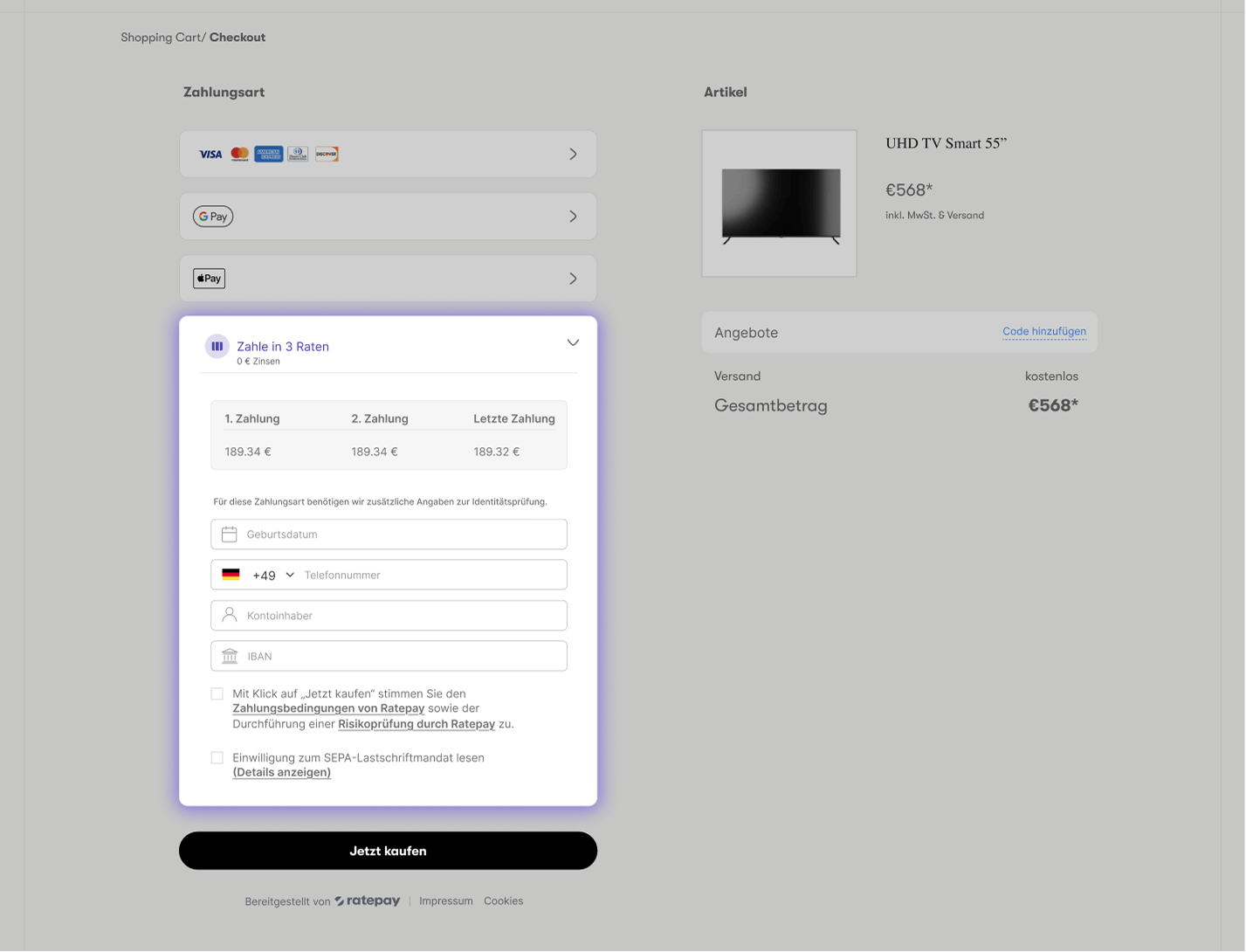The width and height of the screenshot is (1246, 952).
Task: Check the Ratepay Zahlungsbedingungen consent checkbox
Action: [x=217, y=694]
